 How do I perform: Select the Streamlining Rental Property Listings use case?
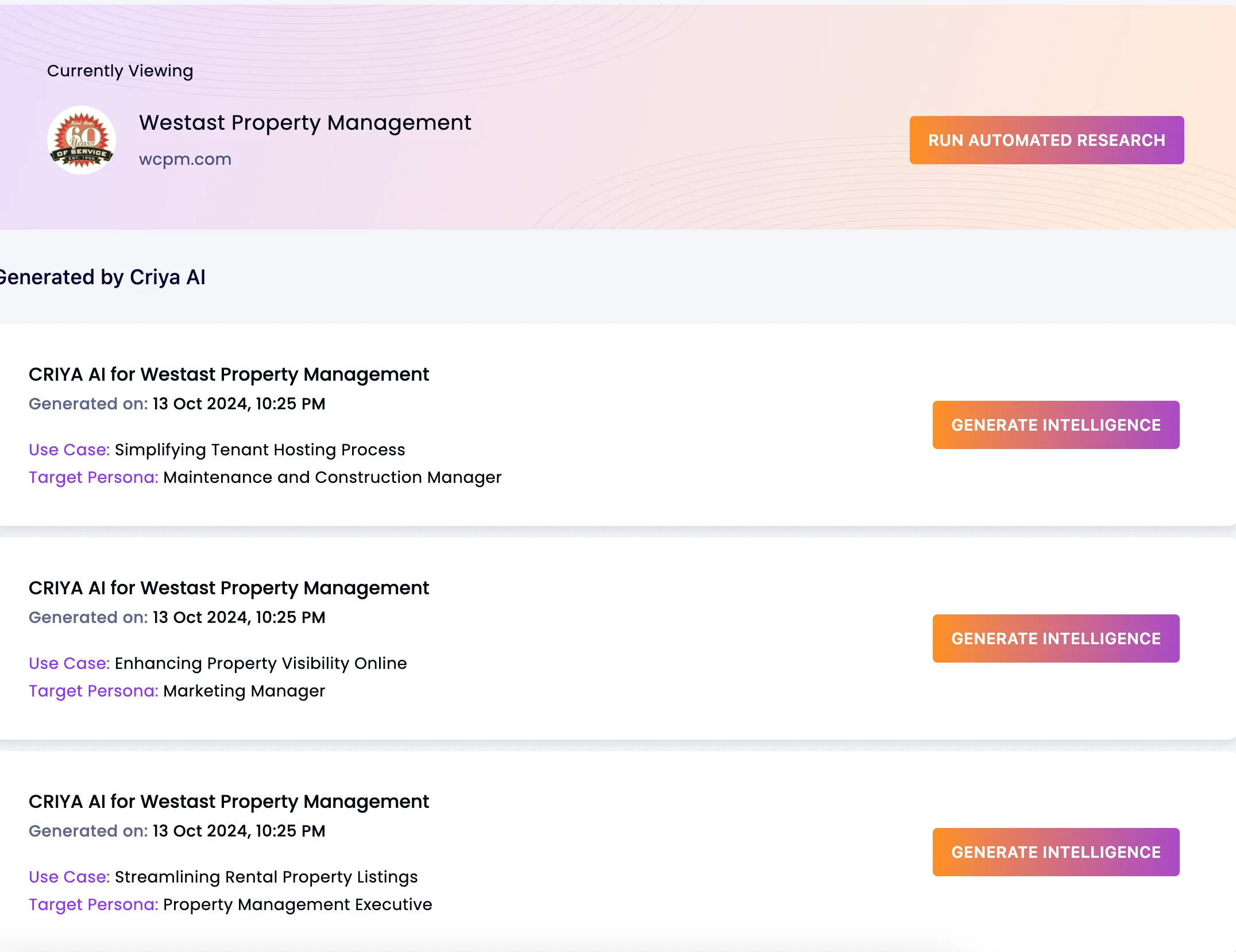tap(266, 877)
